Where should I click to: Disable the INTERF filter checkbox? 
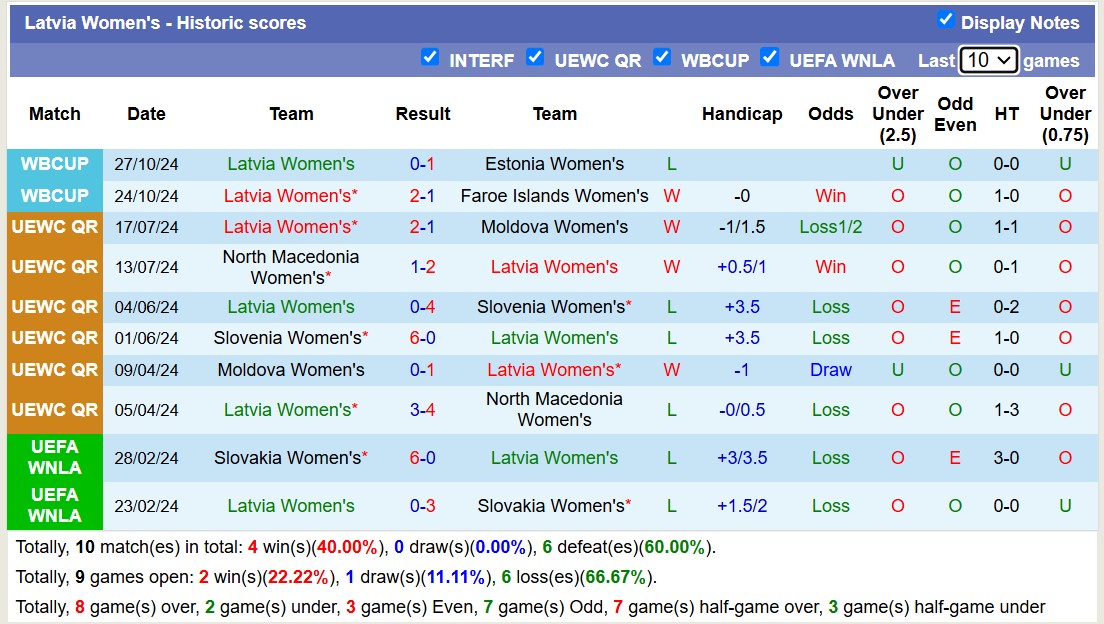click(x=430, y=59)
